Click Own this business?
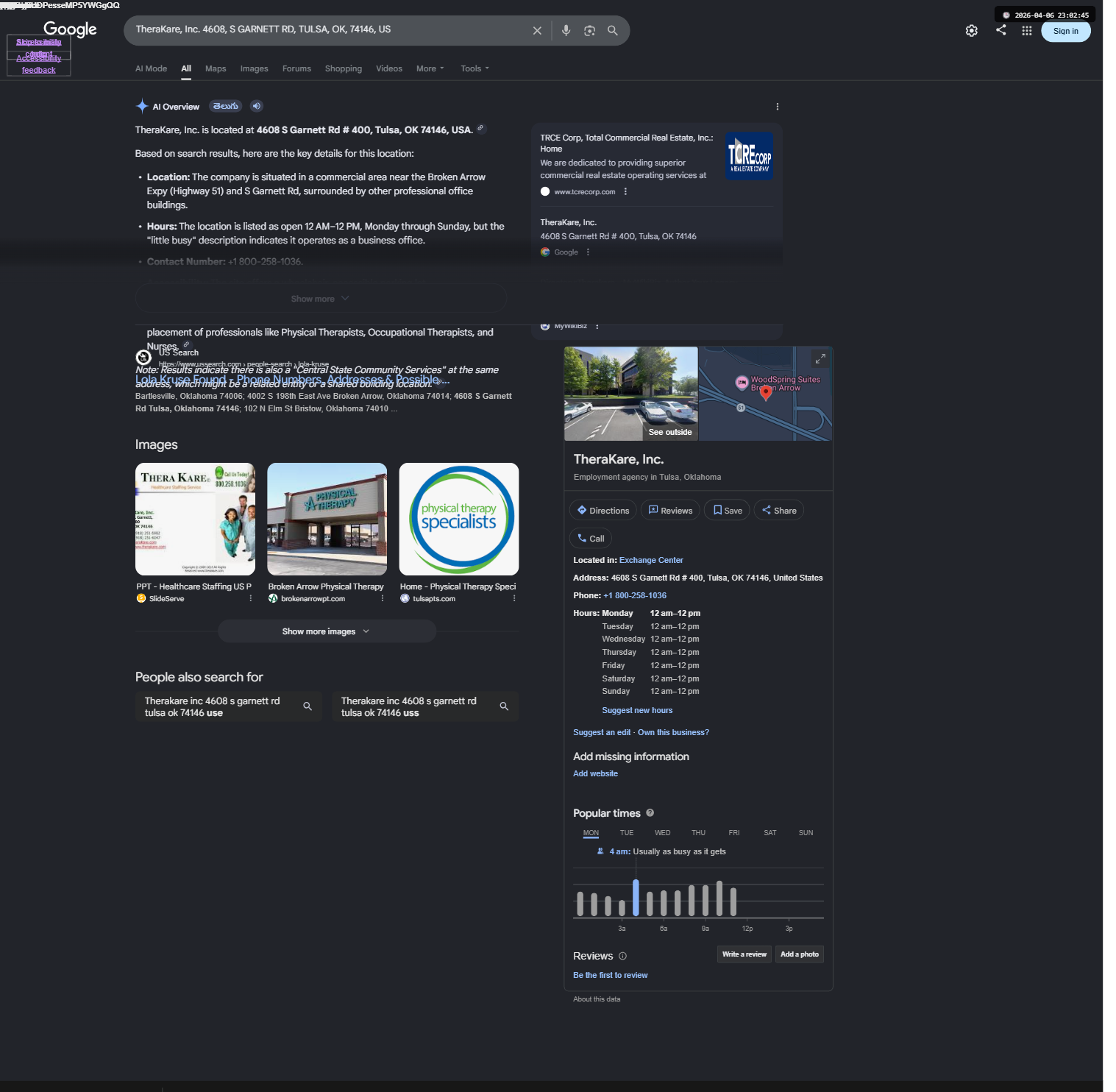Image resolution: width=1116 pixels, height=1092 pixels. [673, 733]
